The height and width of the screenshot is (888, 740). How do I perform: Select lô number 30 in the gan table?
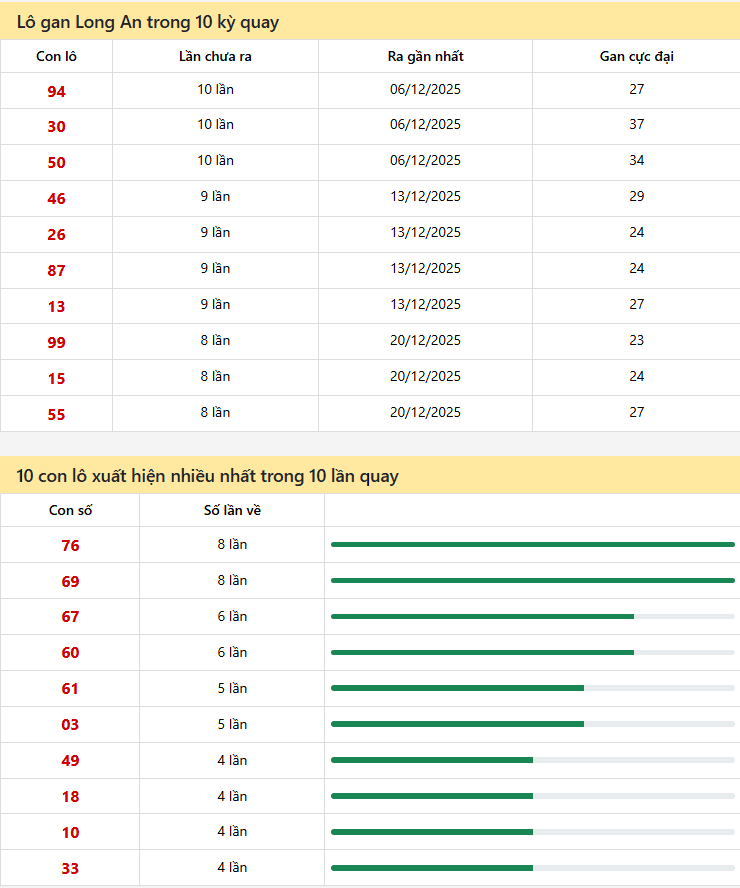pos(56,127)
